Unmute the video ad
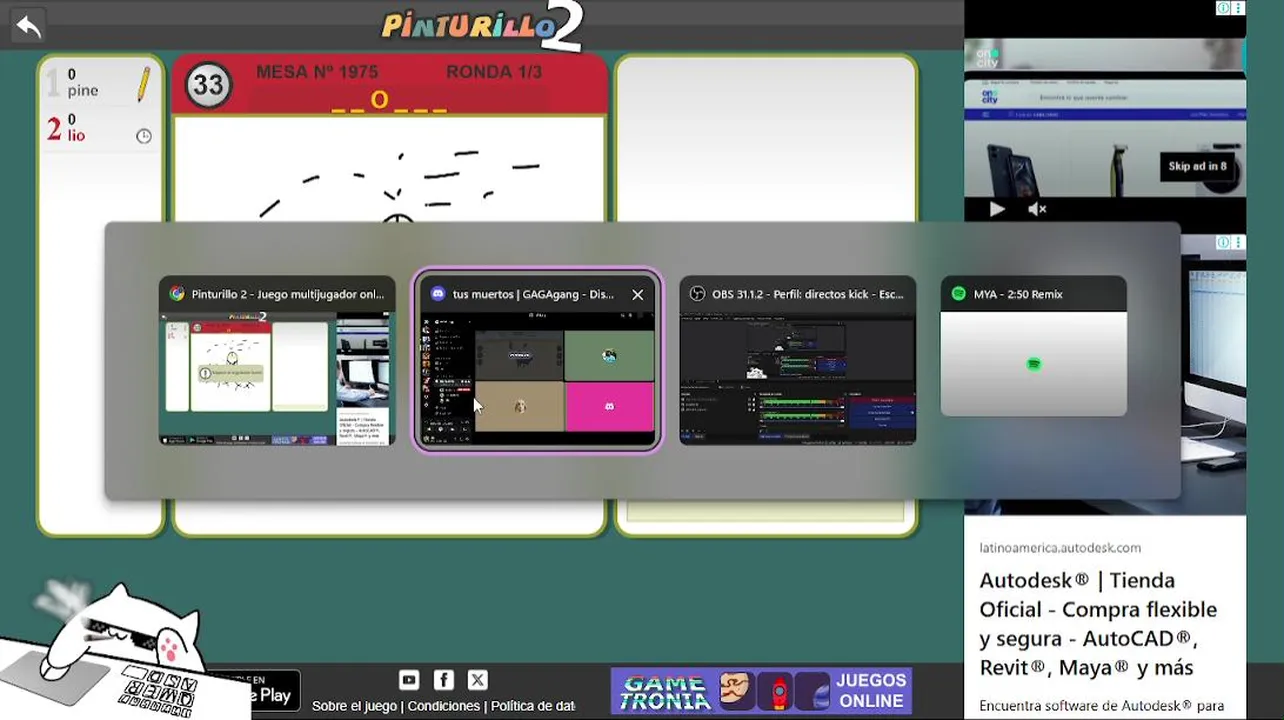This screenshot has height=720, width=1284. pyautogui.click(x=1037, y=209)
